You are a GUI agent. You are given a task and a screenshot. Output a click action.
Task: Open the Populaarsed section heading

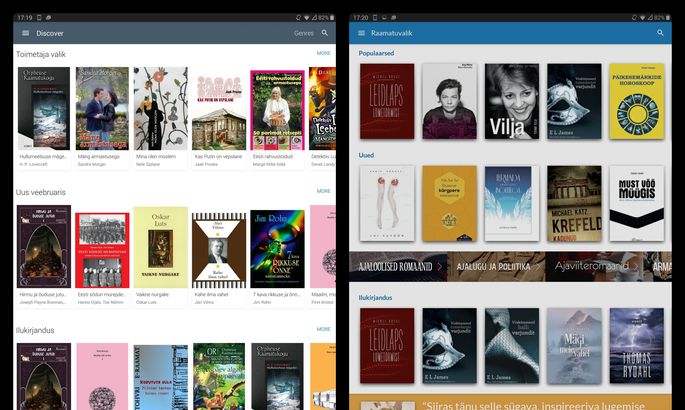pos(376,53)
